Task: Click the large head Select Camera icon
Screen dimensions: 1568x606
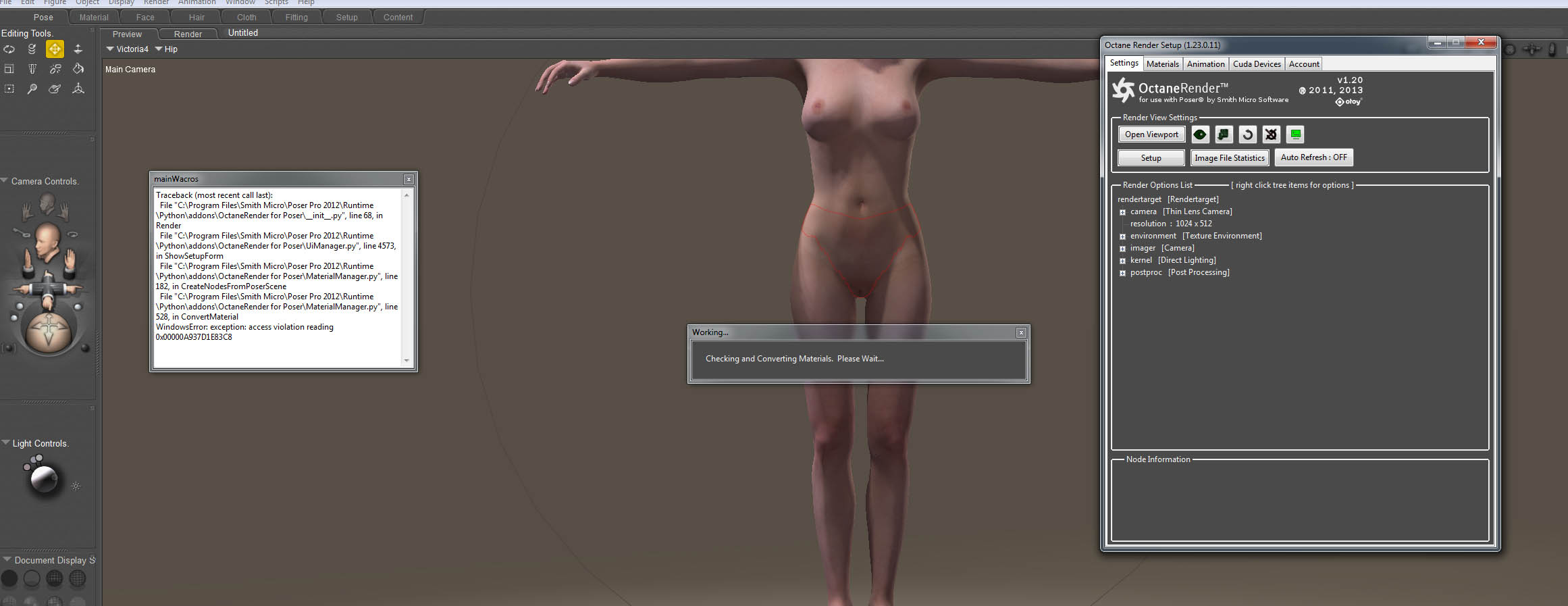Action: coord(47,241)
